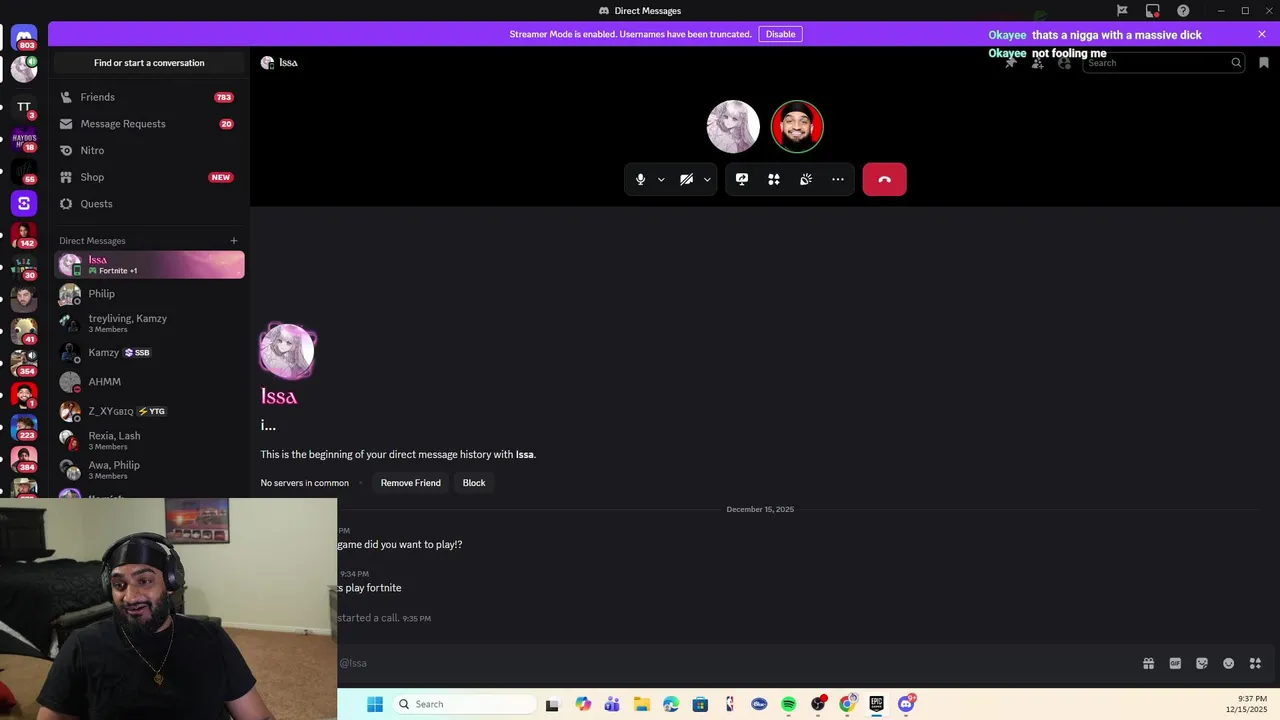Open the flag icon in title bar
The image size is (1280, 720).
pos(1122,11)
